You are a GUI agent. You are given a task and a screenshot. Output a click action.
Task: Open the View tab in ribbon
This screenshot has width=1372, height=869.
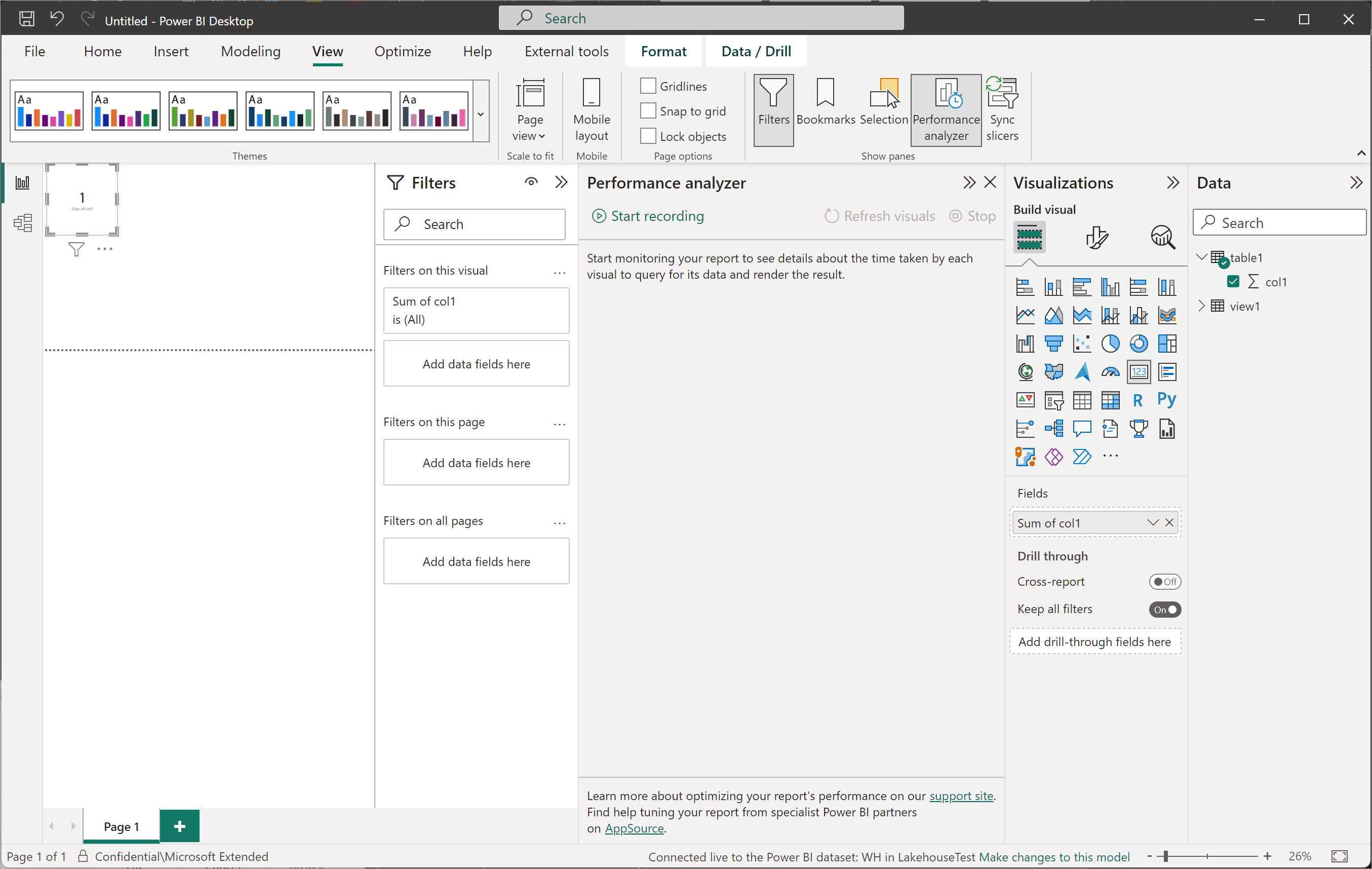pyautogui.click(x=327, y=51)
